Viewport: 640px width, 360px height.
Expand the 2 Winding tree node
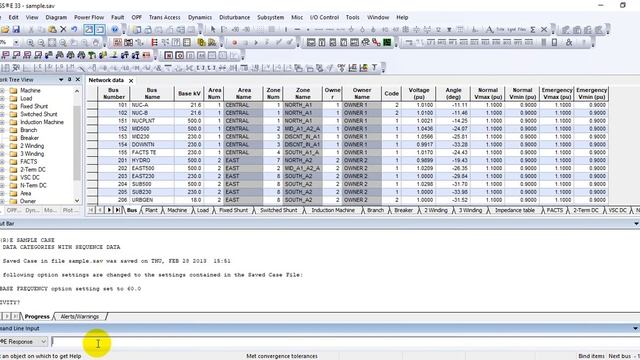click(2, 146)
